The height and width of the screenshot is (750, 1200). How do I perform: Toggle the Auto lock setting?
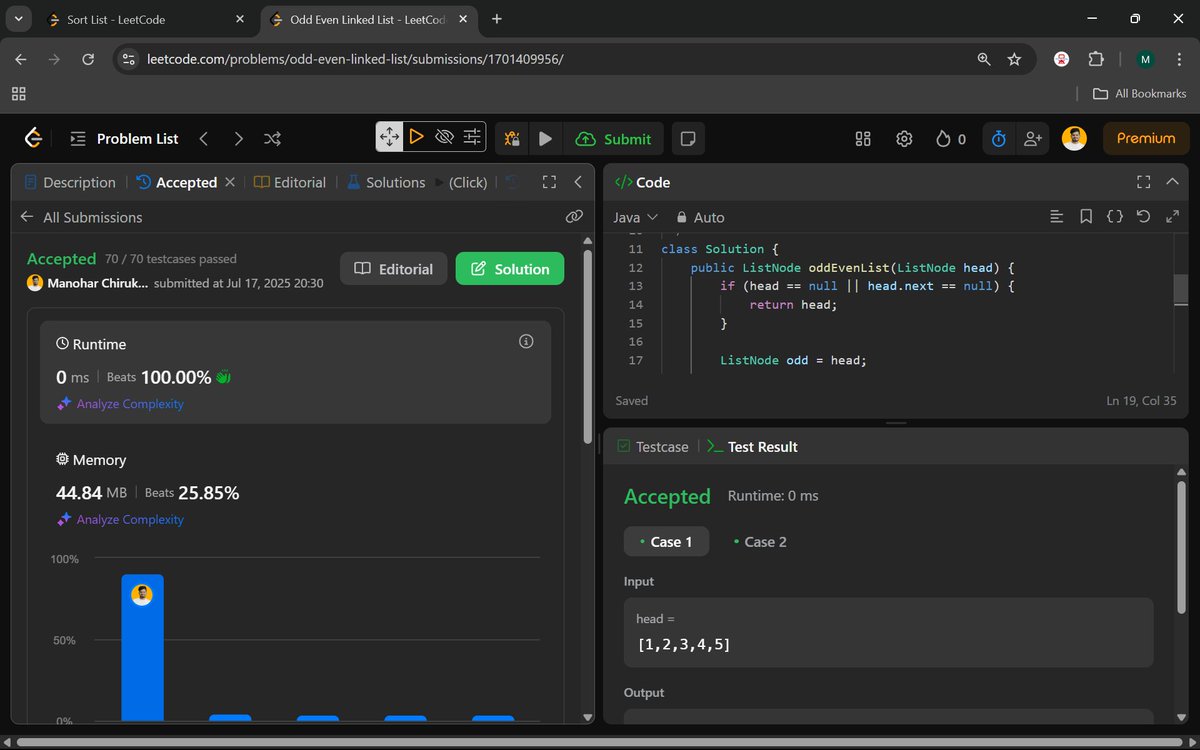[x=700, y=217]
